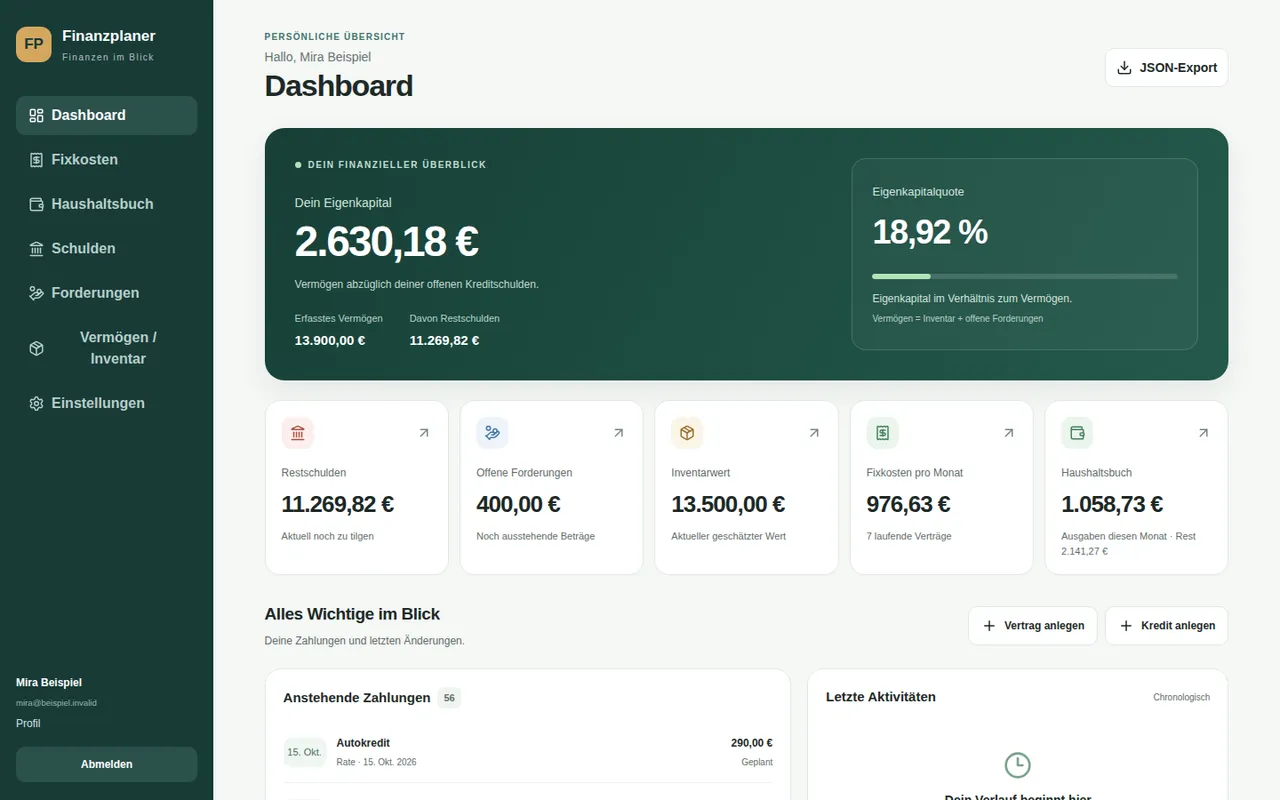Screen dimensions: 1280x800
Task: Click the Davon Restschulden value in overview
Action: pyautogui.click(x=444, y=340)
